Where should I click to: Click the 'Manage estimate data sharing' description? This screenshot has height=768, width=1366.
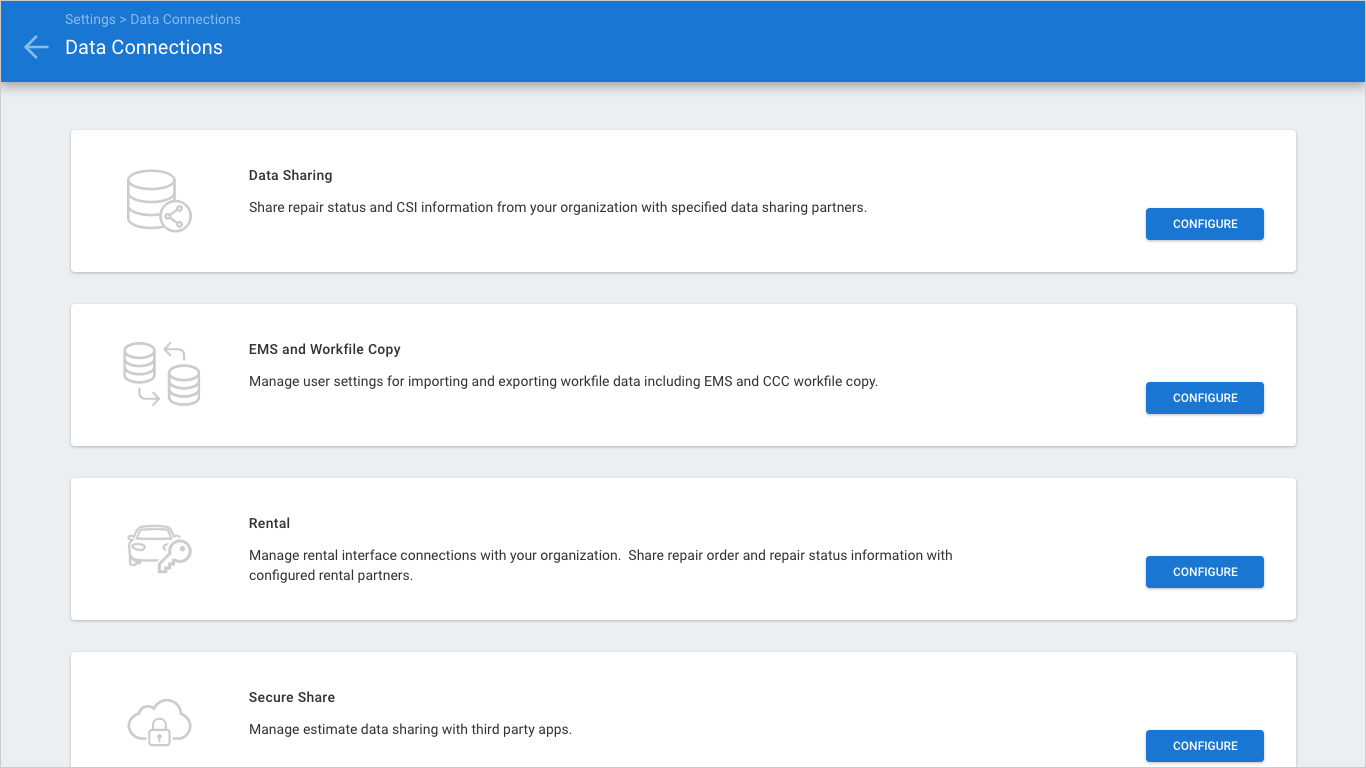coord(410,729)
